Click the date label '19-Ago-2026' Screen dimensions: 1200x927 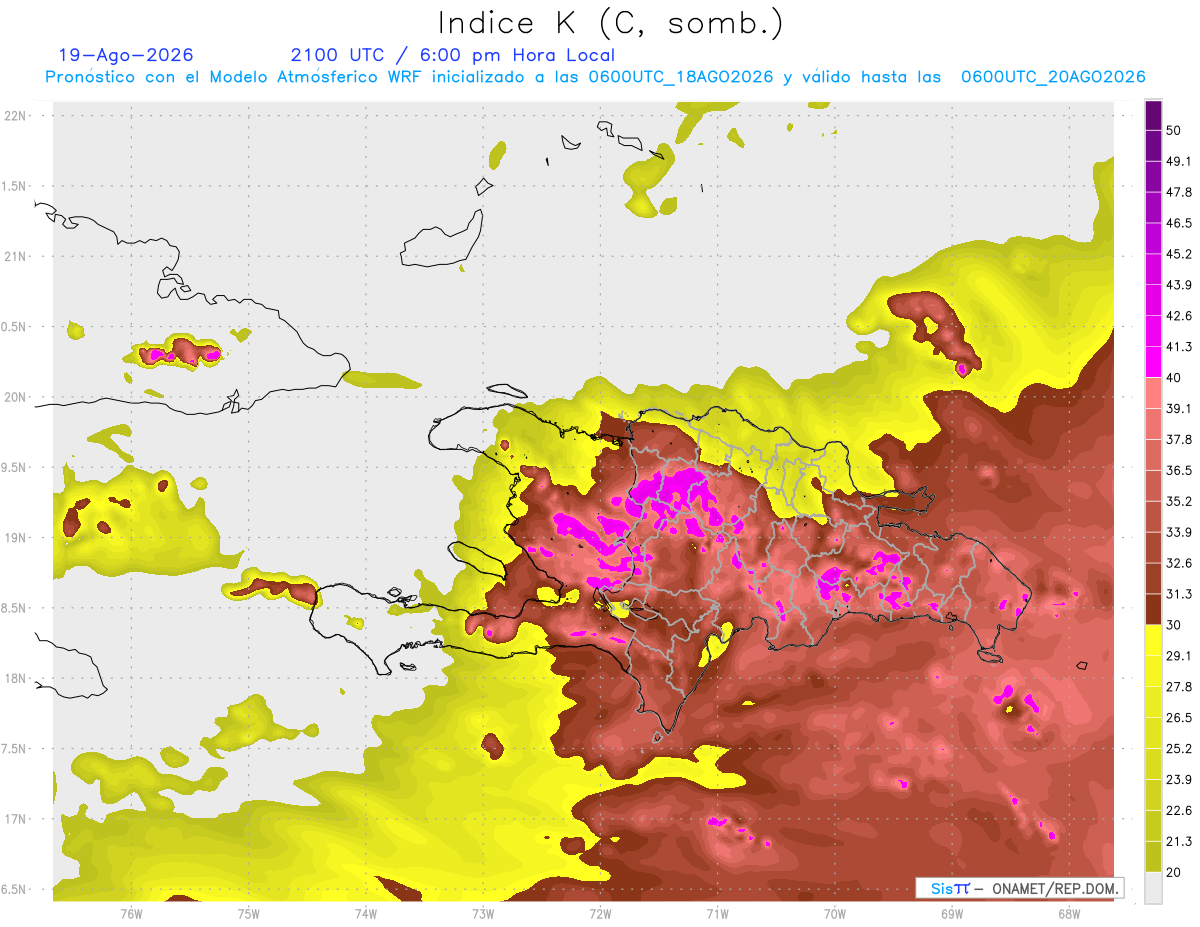pos(126,55)
